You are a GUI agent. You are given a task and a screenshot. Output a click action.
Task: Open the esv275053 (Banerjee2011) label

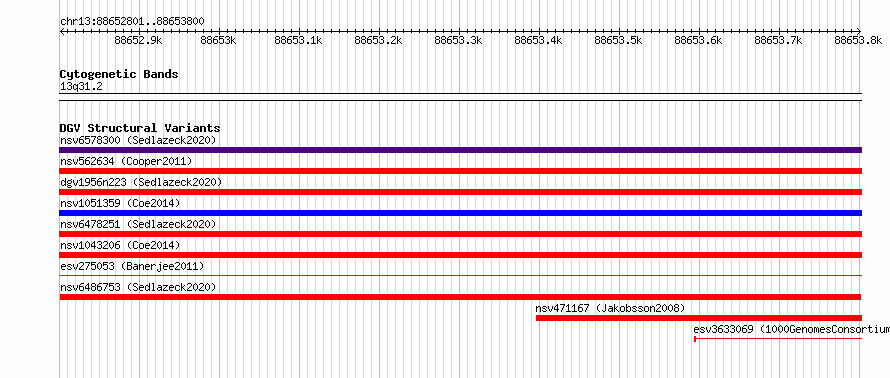point(132,266)
